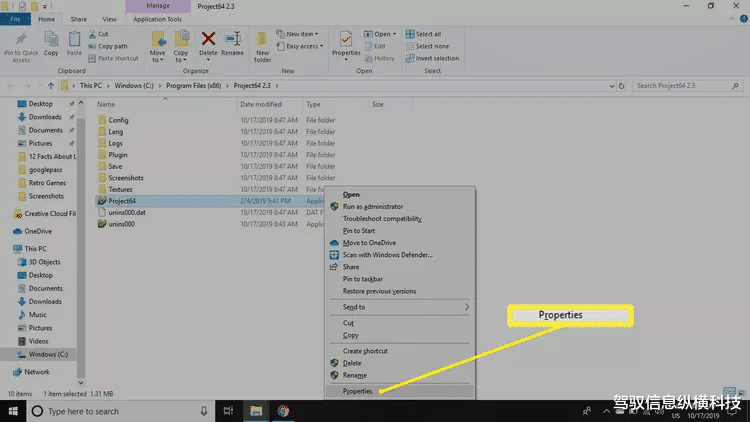750x422 pixels.
Task: Click Program Files (x86) breadcrumb
Action: click(193, 86)
